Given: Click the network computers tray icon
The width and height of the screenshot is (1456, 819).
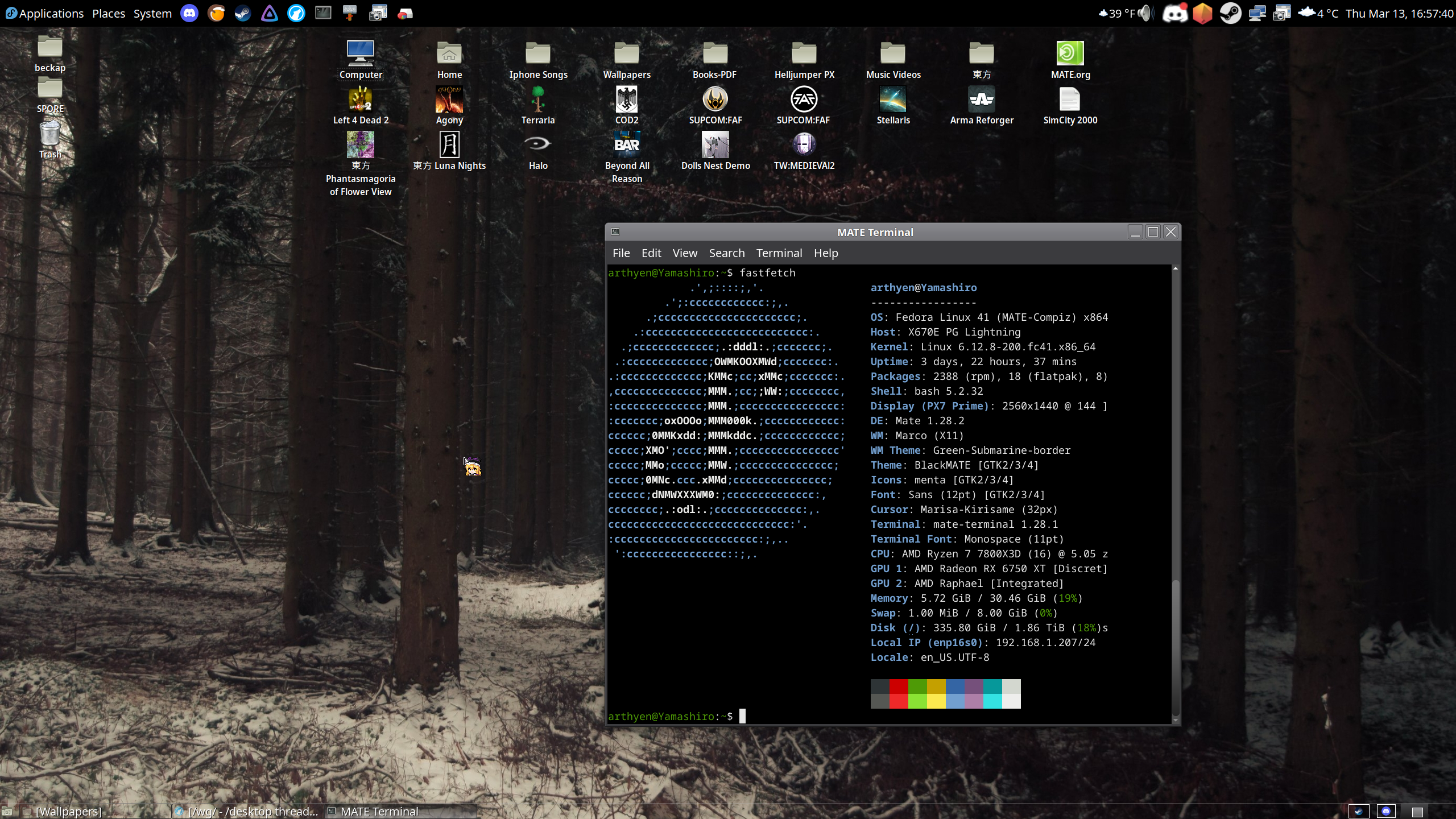Looking at the screenshot, I should [x=1257, y=13].
